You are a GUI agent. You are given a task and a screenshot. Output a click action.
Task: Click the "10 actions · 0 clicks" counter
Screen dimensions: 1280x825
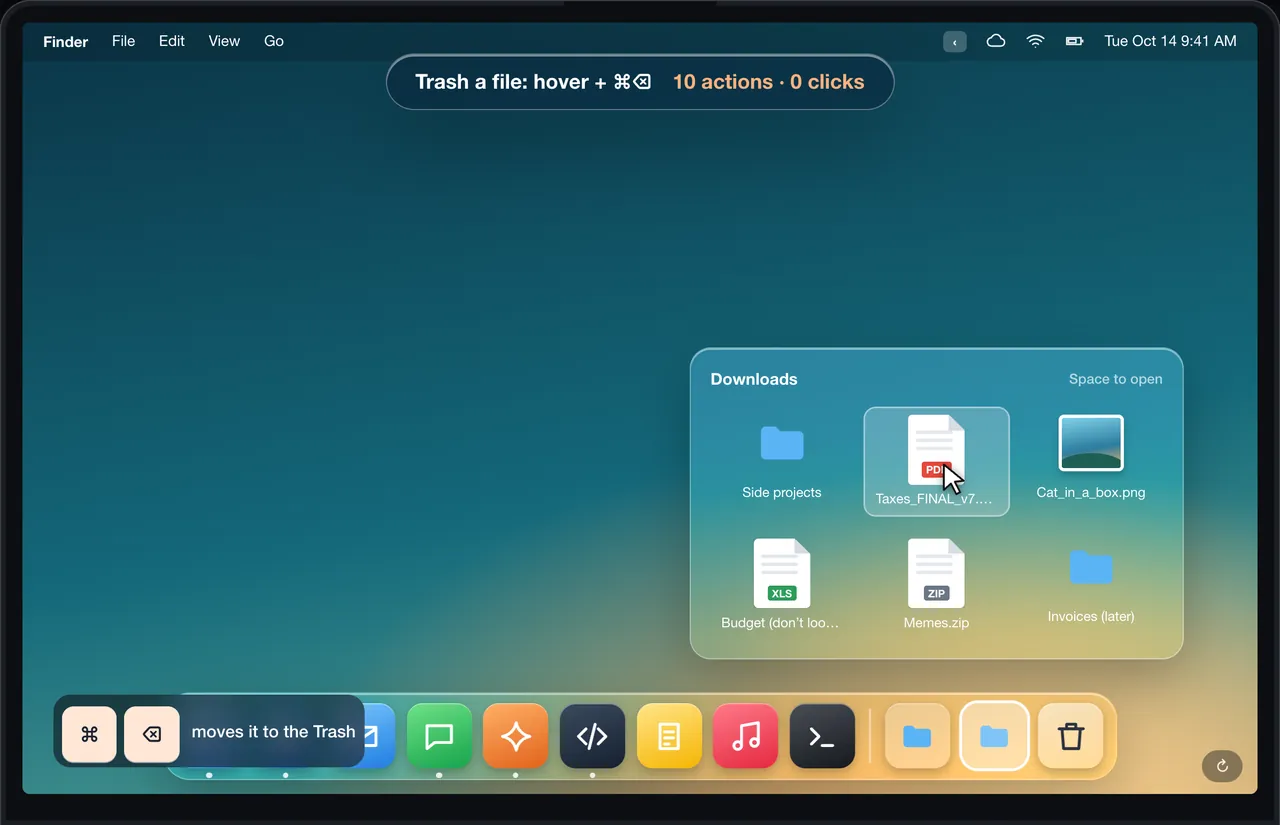(x=768, y=82)
